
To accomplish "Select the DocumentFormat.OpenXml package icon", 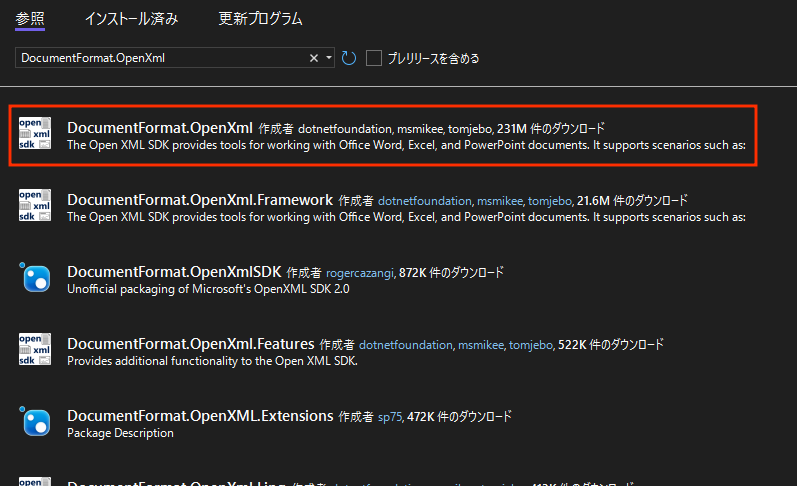I will click(35, 134).
